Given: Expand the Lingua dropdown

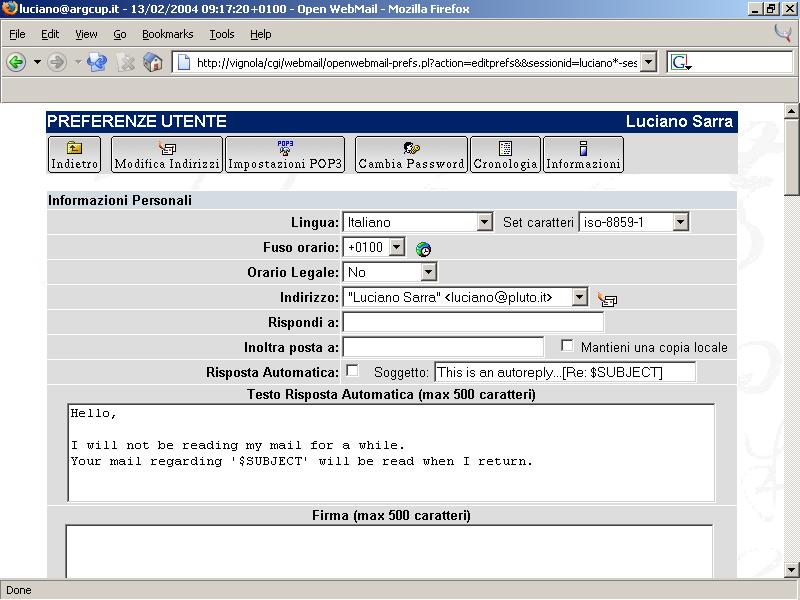Looking at the screenshot, I should (484, 222).
